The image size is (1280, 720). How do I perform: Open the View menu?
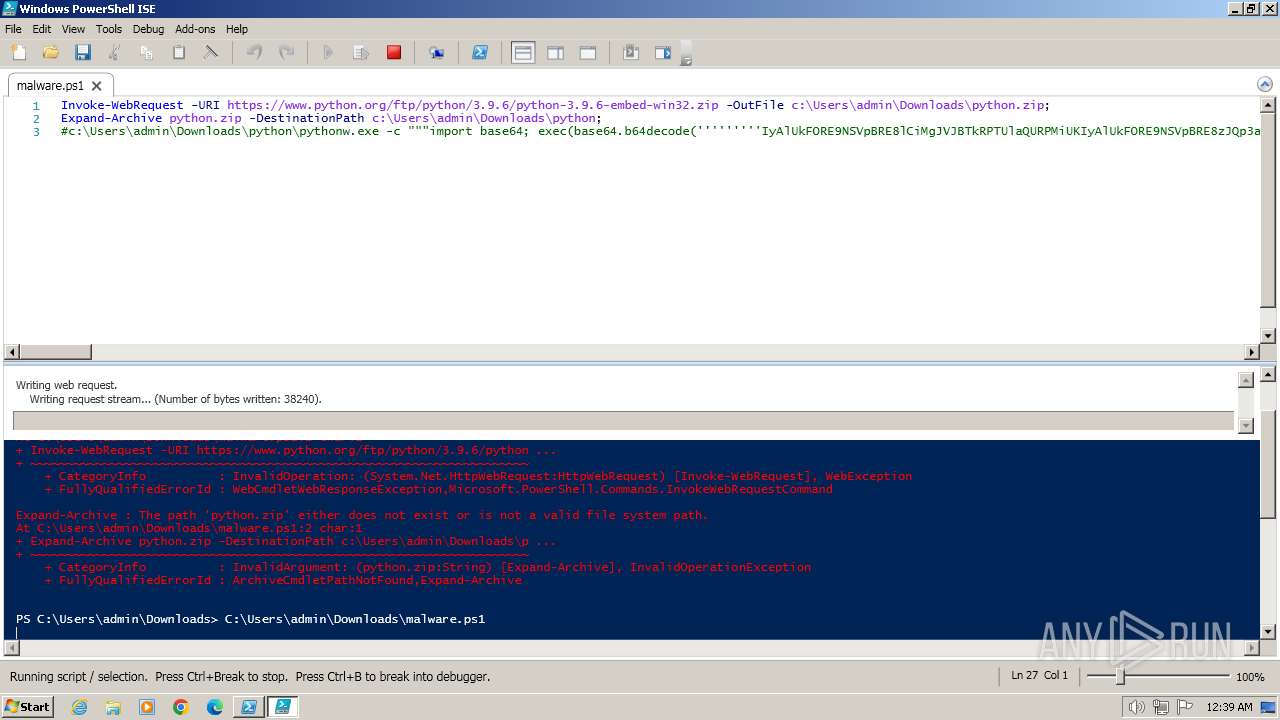(73, 29)
